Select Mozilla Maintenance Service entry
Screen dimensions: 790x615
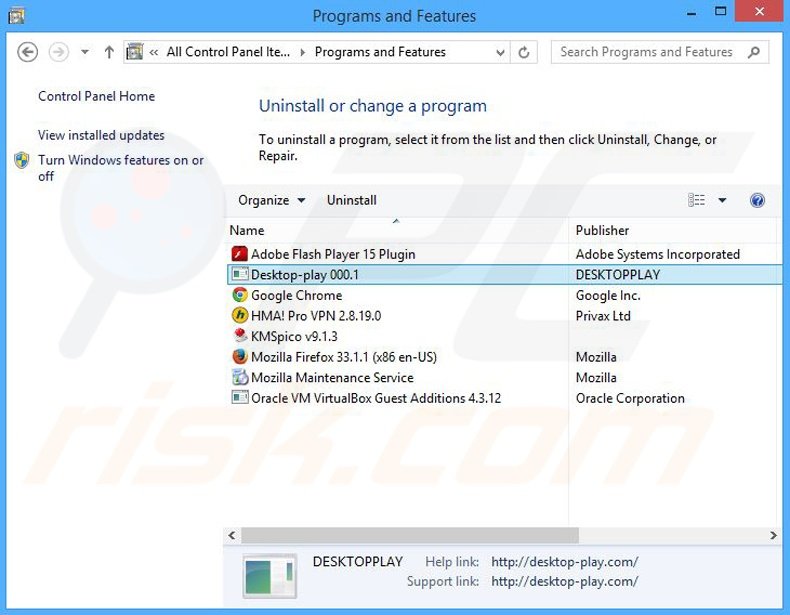click(x=332, y=378)
